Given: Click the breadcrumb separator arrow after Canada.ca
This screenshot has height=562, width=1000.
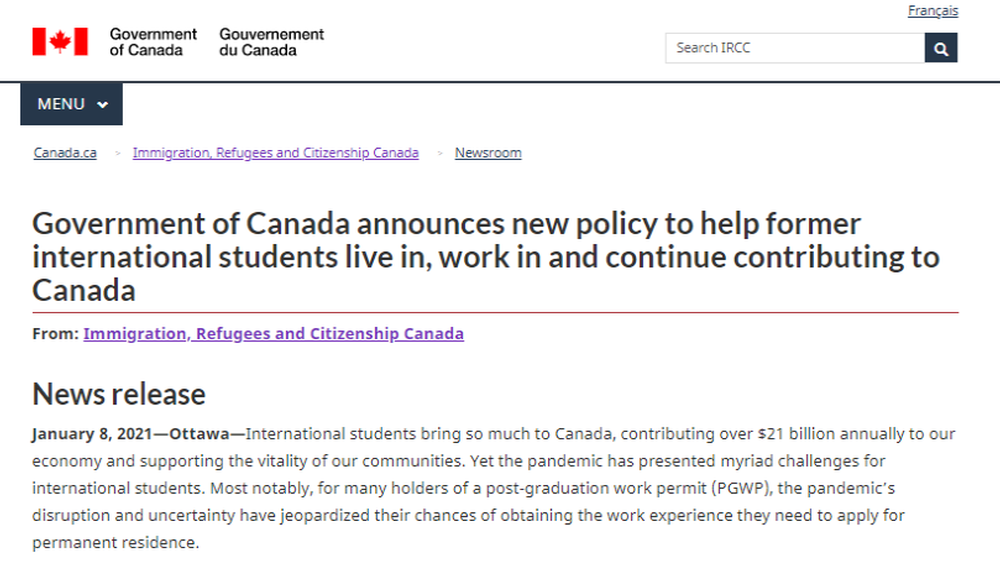Looking at the screenshot, I should 117,153.
